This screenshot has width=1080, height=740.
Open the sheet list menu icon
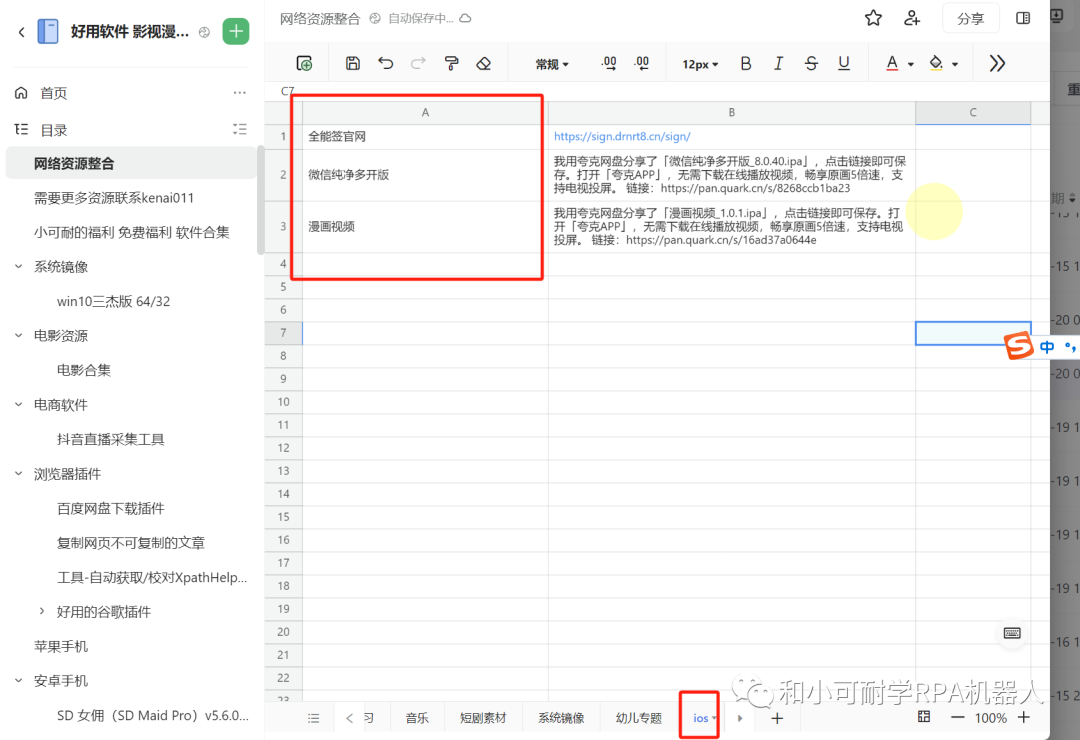pyautogui.click(x=313, y=718)
